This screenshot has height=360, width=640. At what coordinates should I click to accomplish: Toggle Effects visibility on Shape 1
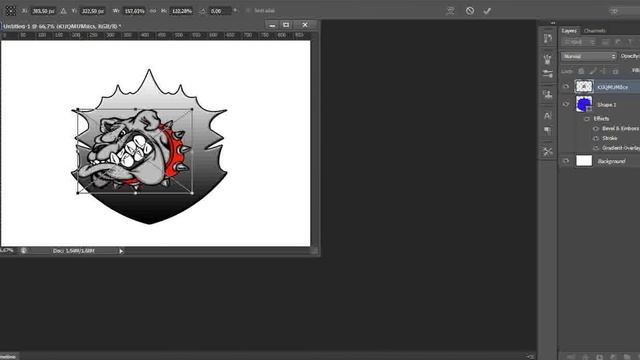[x=587, y=119]
